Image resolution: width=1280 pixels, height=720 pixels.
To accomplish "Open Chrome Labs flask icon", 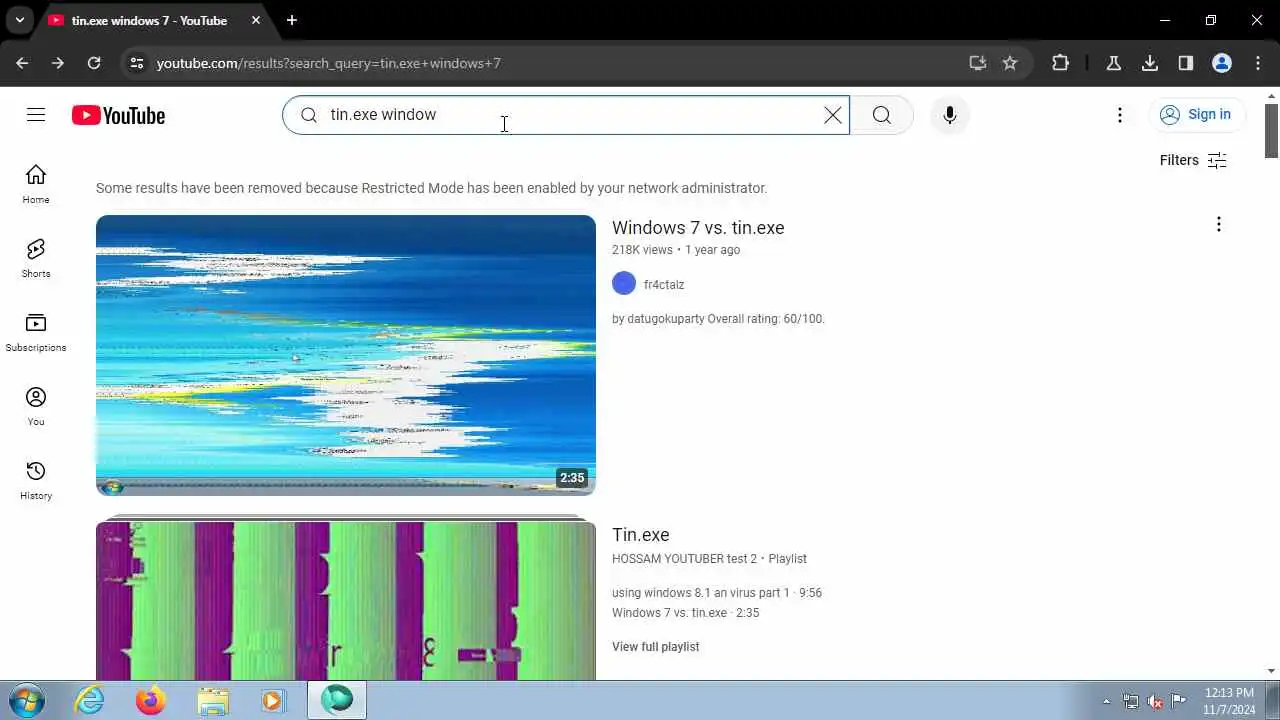I will (x=1114, y=63).
